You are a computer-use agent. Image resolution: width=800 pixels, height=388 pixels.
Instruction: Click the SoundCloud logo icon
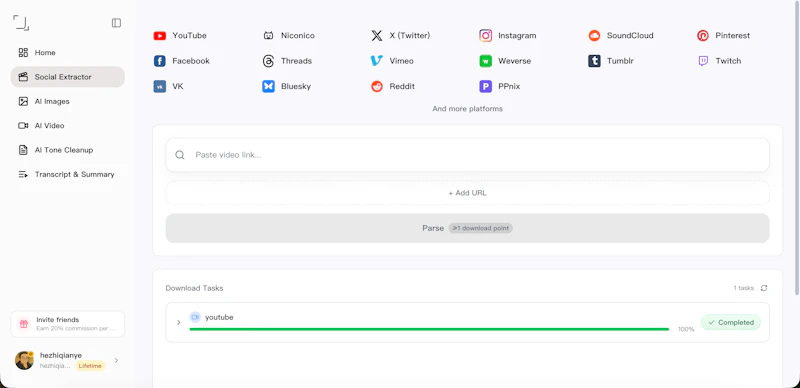pos(594,36)
